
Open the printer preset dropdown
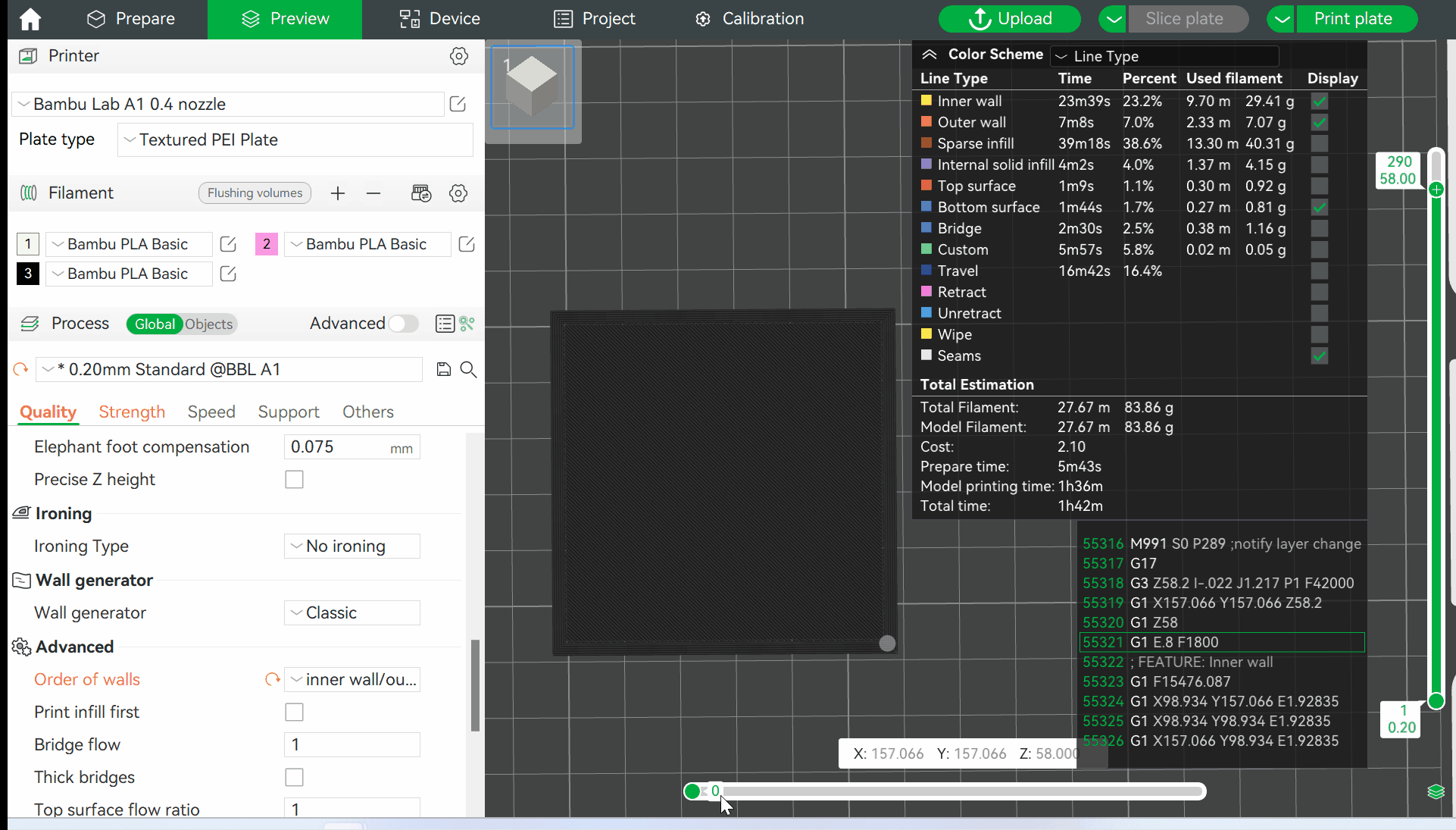click(228, 104)
